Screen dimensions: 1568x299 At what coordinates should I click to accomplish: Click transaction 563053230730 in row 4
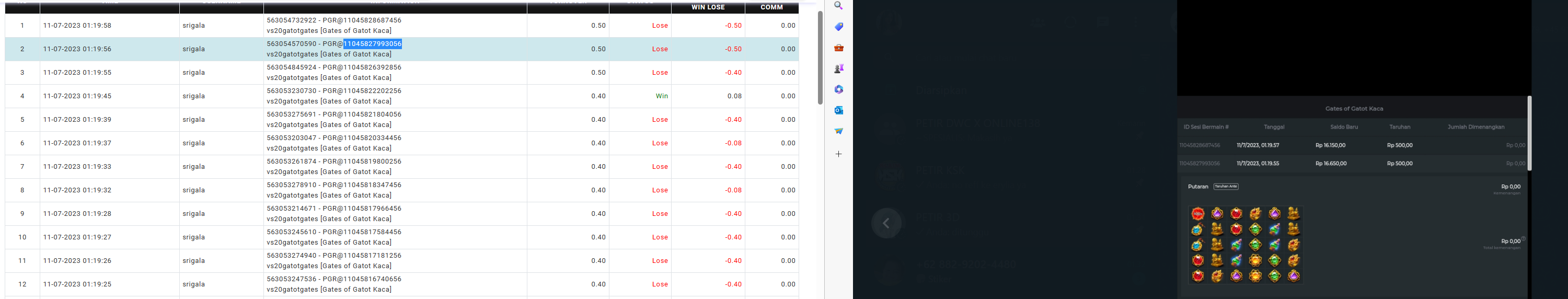(292, 91)
